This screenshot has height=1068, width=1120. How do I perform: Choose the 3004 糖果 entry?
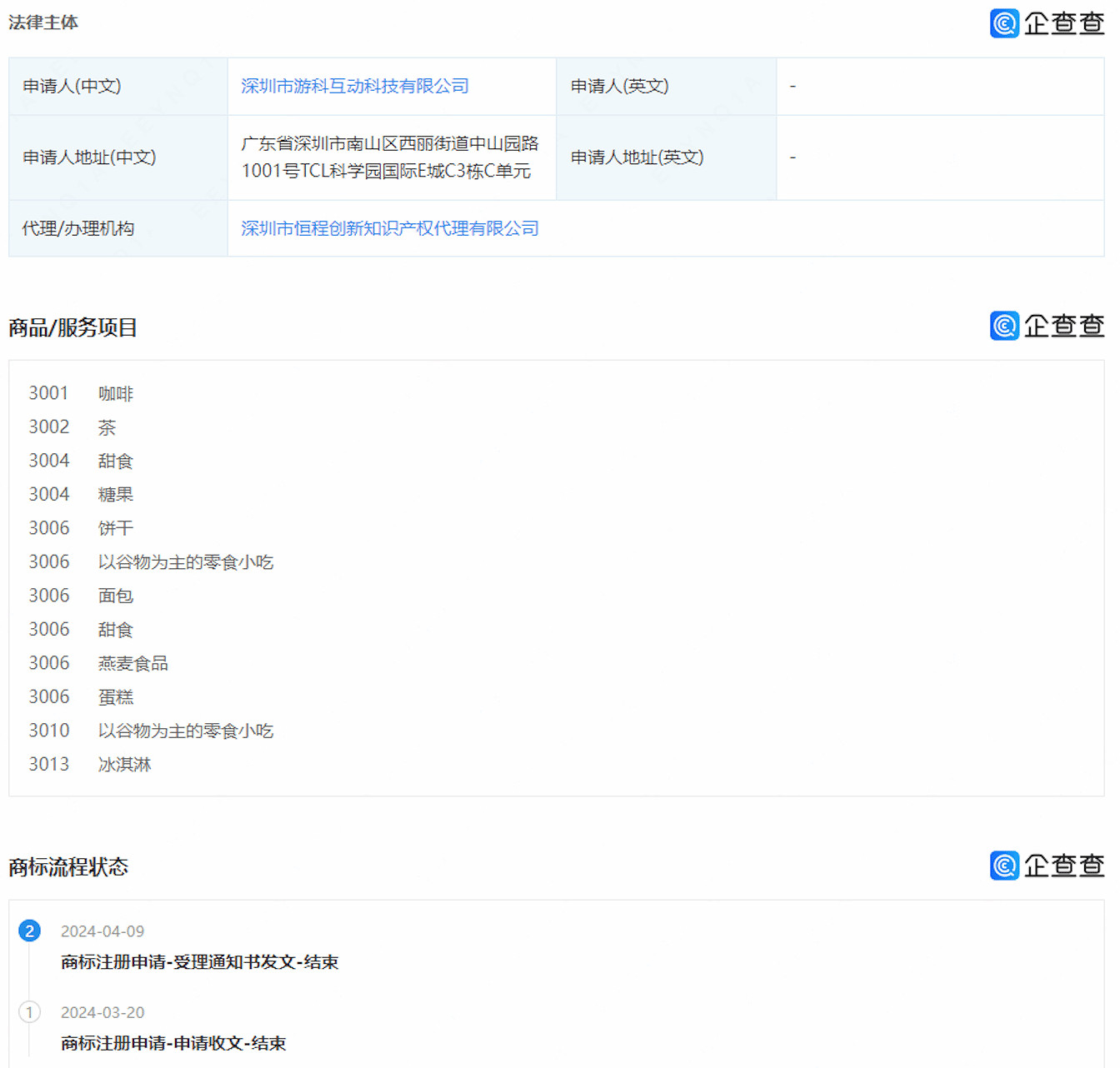coord(81,494)
